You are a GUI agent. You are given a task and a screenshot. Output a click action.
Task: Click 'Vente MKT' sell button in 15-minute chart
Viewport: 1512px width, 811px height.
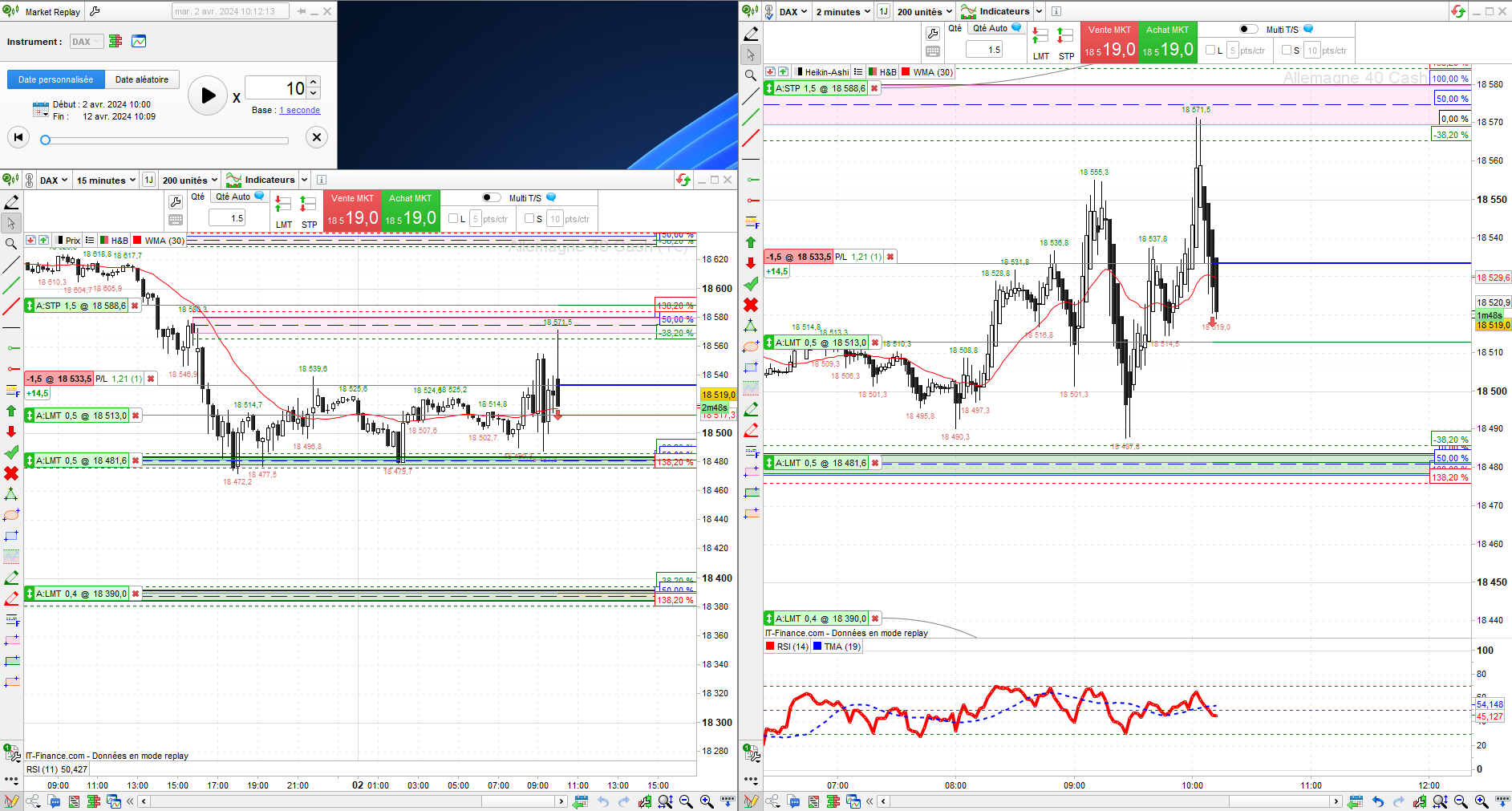352,212
